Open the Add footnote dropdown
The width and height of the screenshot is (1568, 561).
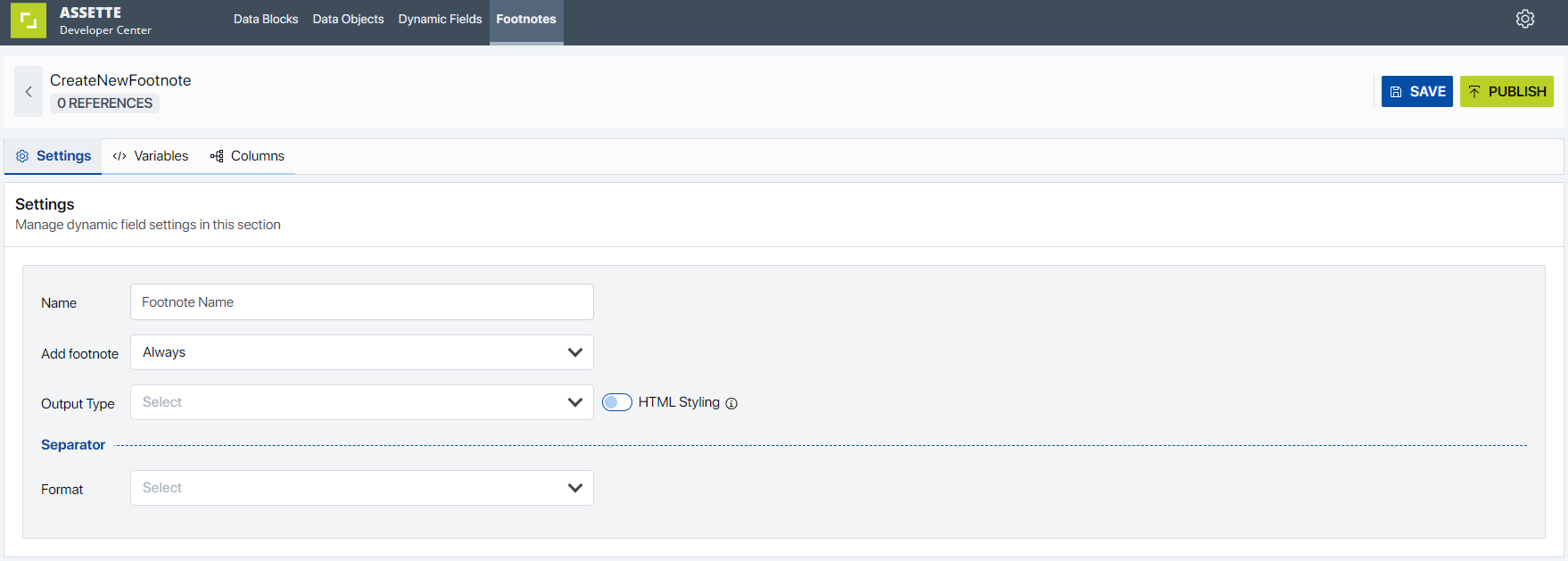click(x=361, y=352)
